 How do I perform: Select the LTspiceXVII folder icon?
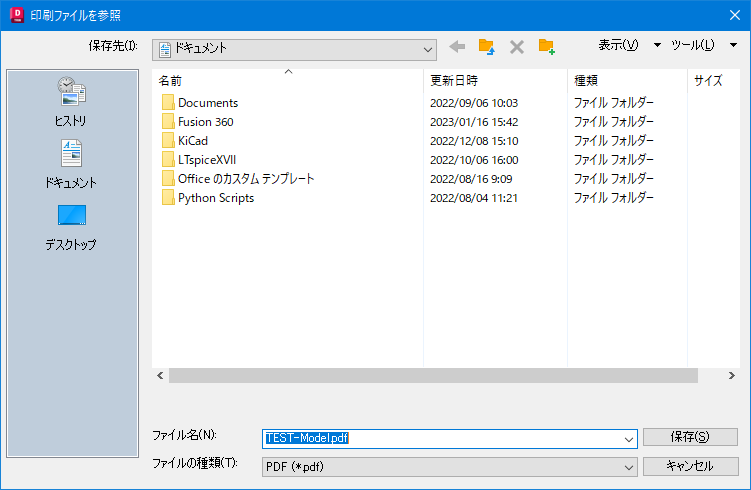point(168,160)
